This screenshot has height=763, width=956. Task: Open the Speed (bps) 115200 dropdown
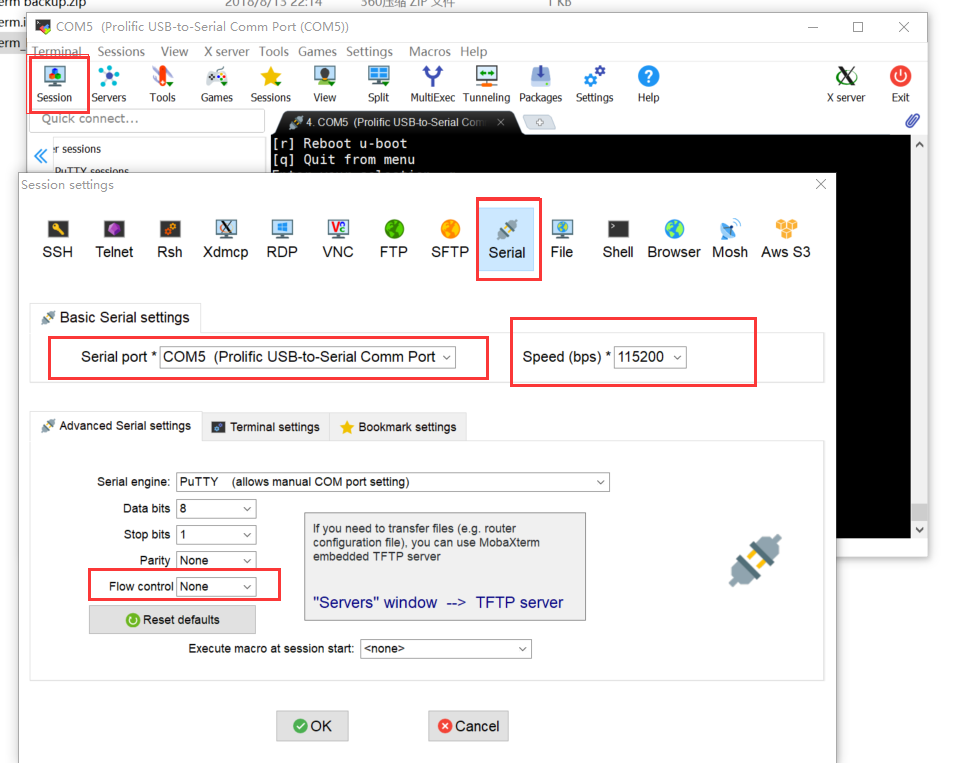(650, 357)
